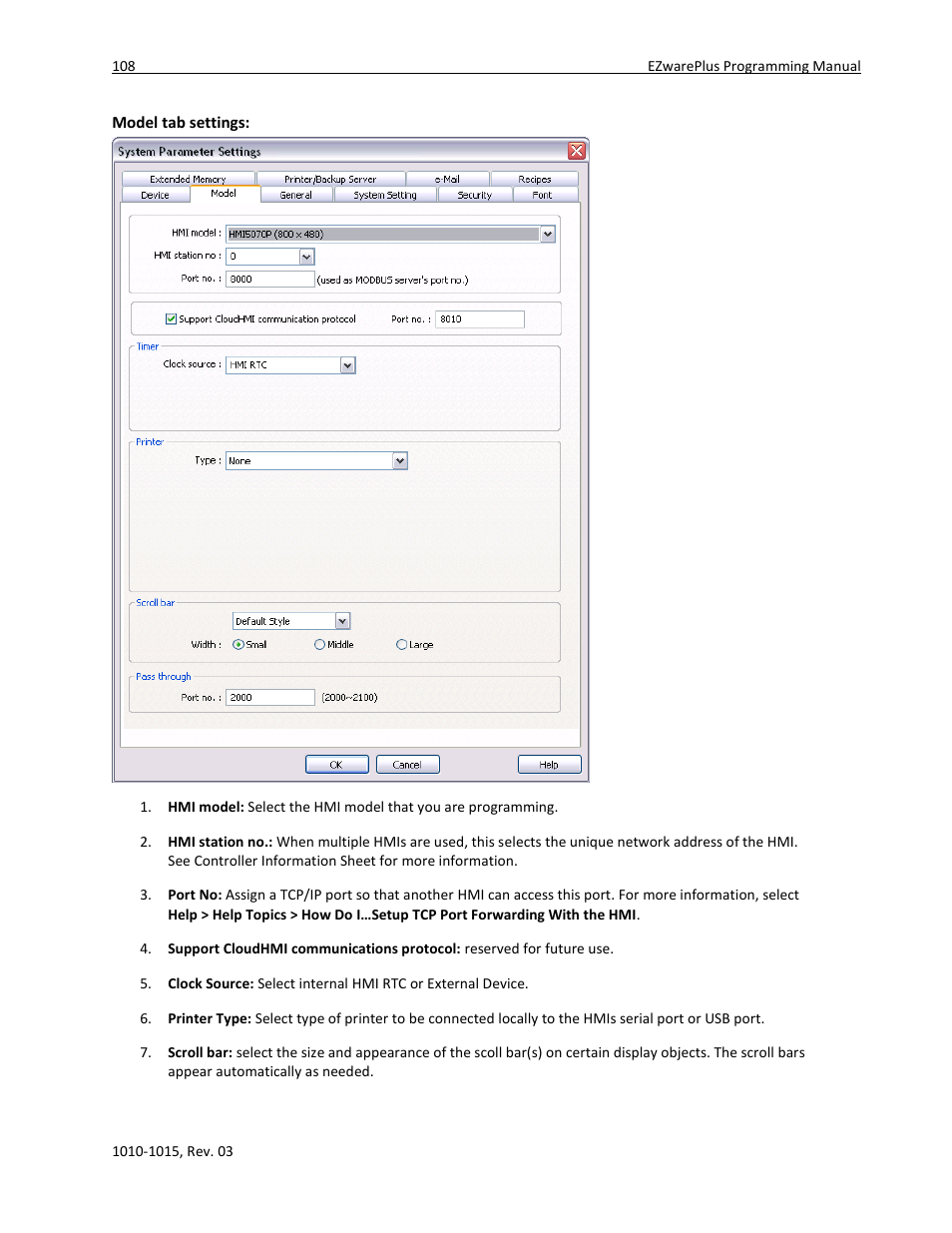Click the 'Scroll bar:' description item
Viewport: 952px width, 1233px height.
click(486, 1062)
